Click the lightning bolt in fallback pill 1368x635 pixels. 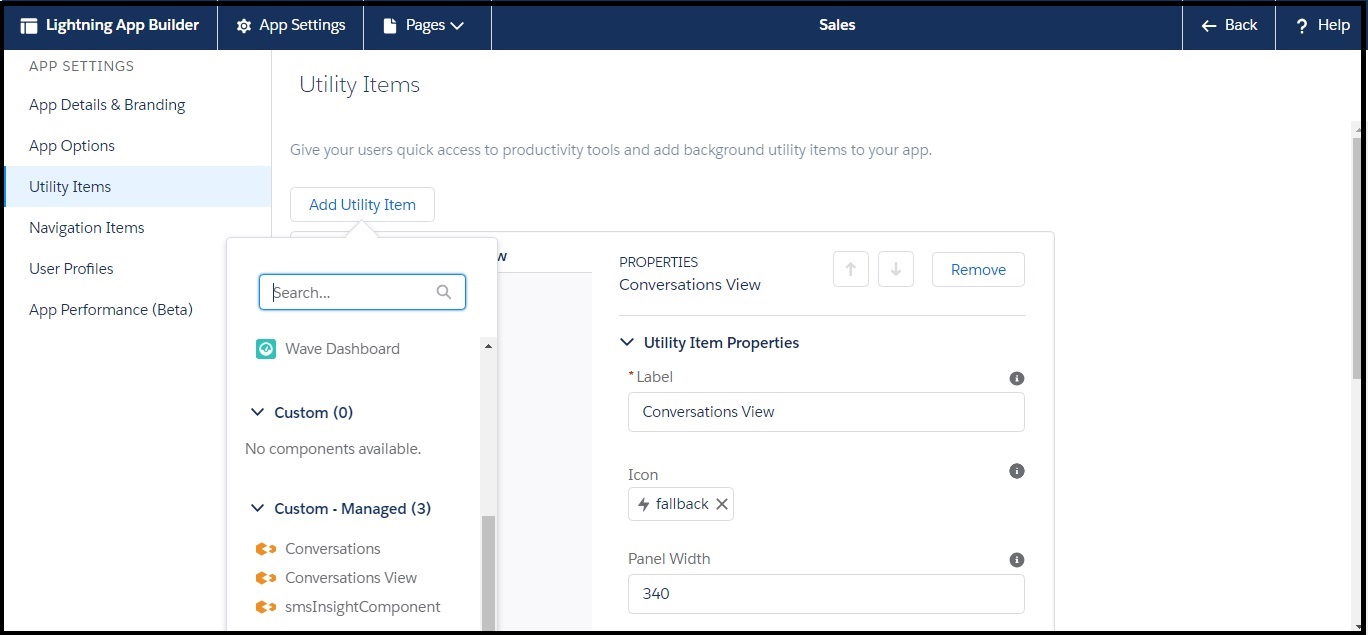click(x=644, y=504)
